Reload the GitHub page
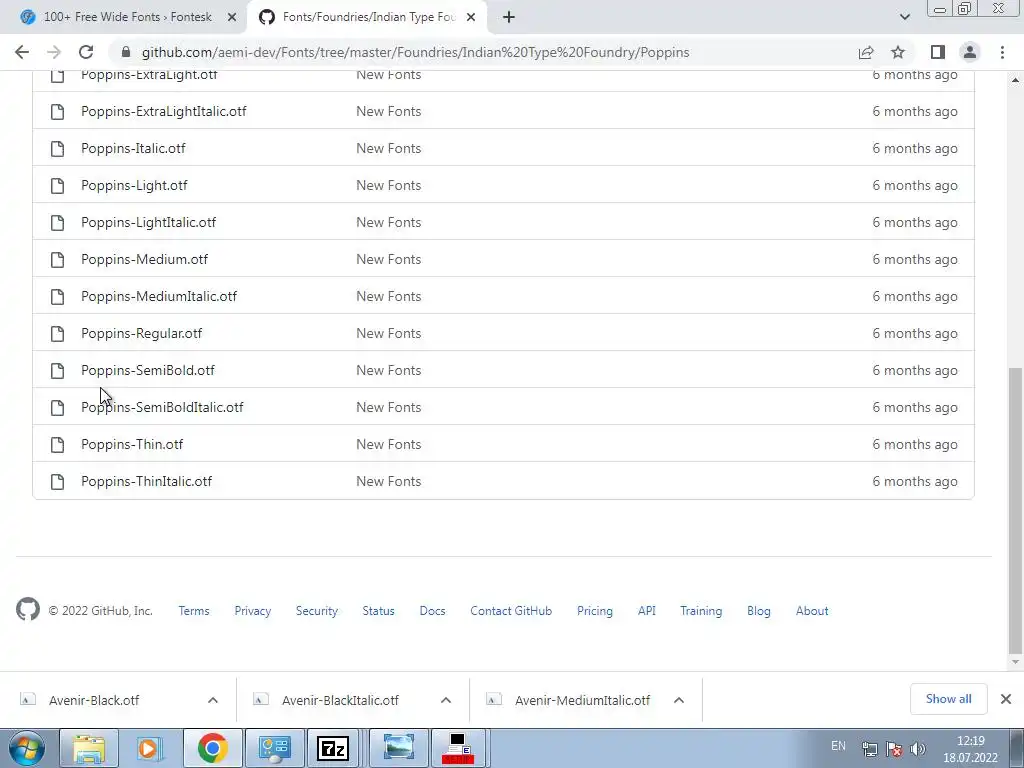Screen dimensions: 1024x768 coord(86,52)
